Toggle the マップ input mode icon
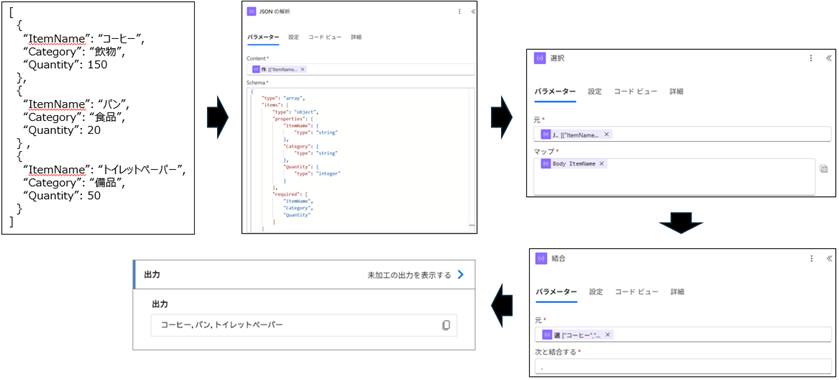 pyautogui.click(x=823, y=169)
